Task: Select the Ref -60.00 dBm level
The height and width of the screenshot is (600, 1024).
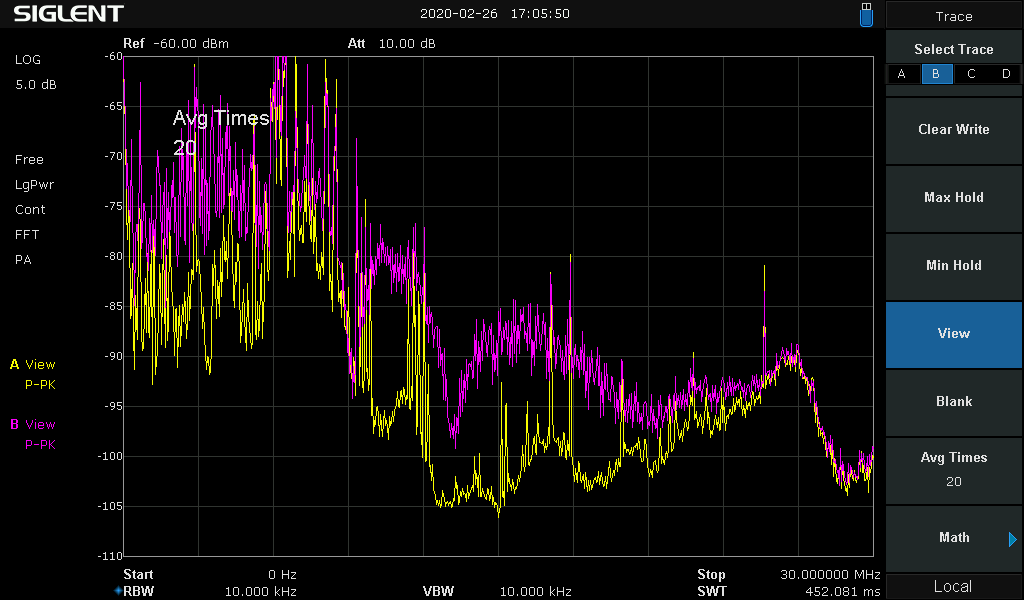Action: point(176,44)
